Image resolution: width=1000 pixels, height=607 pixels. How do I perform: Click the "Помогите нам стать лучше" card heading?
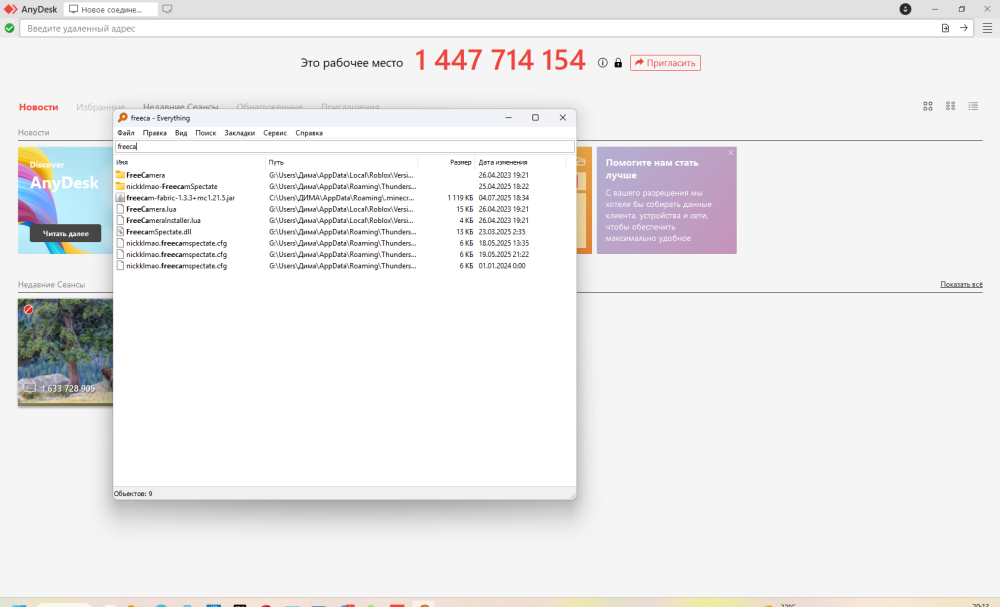click(652, 168)
